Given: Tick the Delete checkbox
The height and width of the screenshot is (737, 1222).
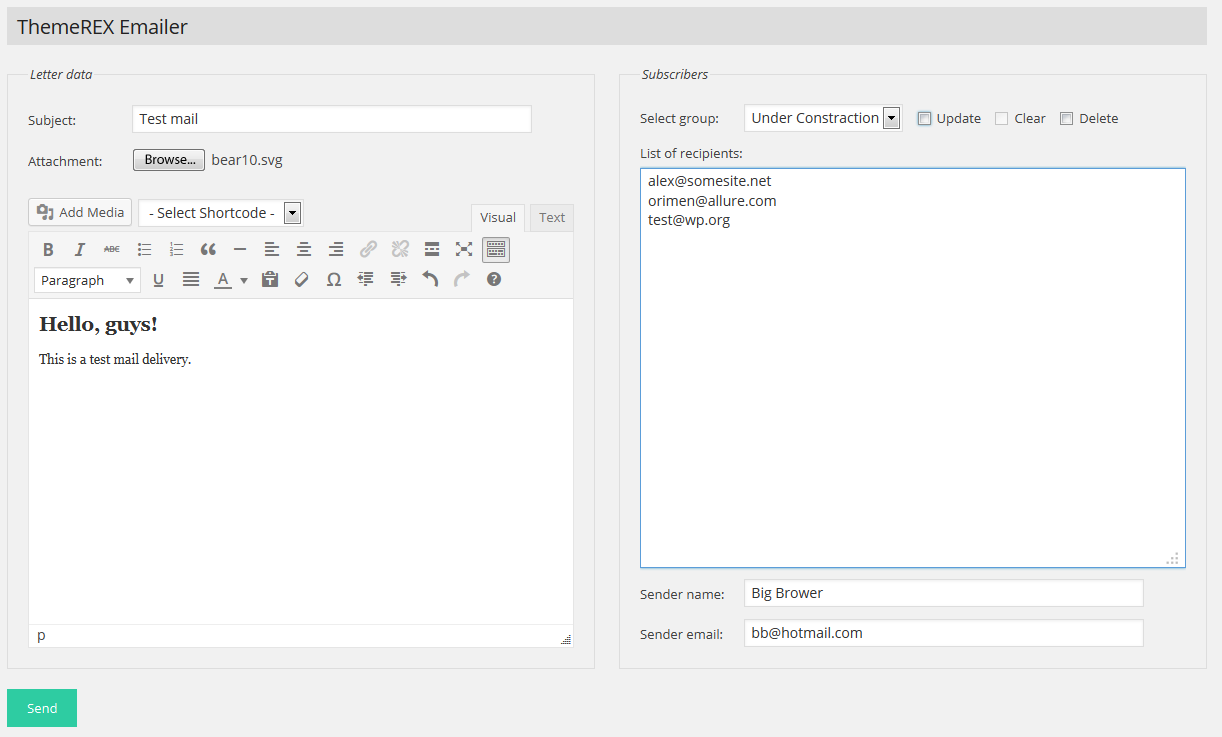Looking at the screenshot, I should (1067, 119).
